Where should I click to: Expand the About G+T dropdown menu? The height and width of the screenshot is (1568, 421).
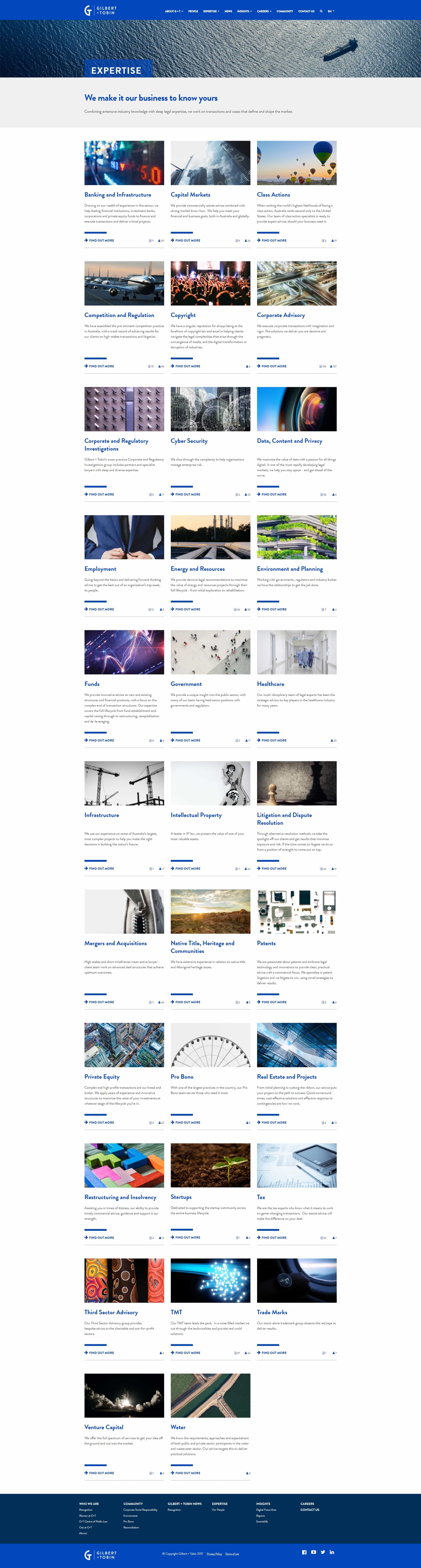click(173, 11)
